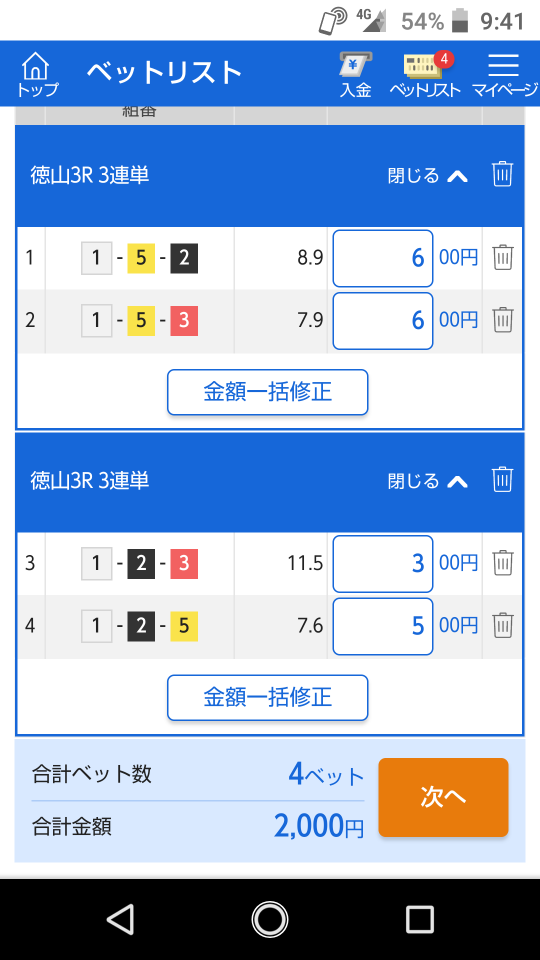
Task: Remove bet 1-5-2 with its trash icon
Action: [503, 258]
